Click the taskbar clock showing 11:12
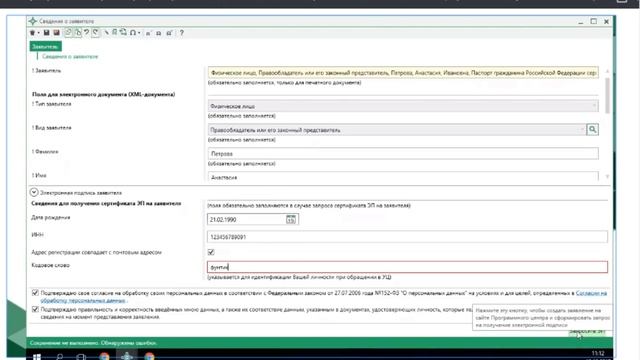 [598, 353]
